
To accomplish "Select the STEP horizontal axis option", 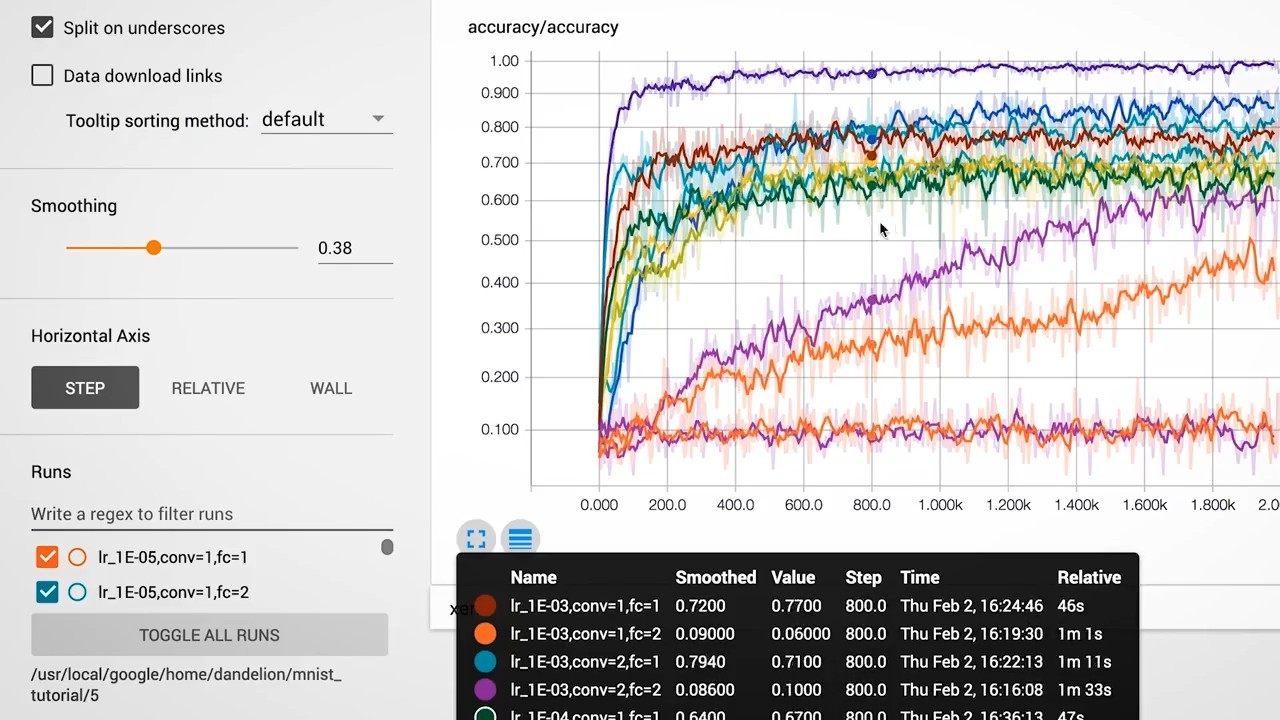I will 85,388.
